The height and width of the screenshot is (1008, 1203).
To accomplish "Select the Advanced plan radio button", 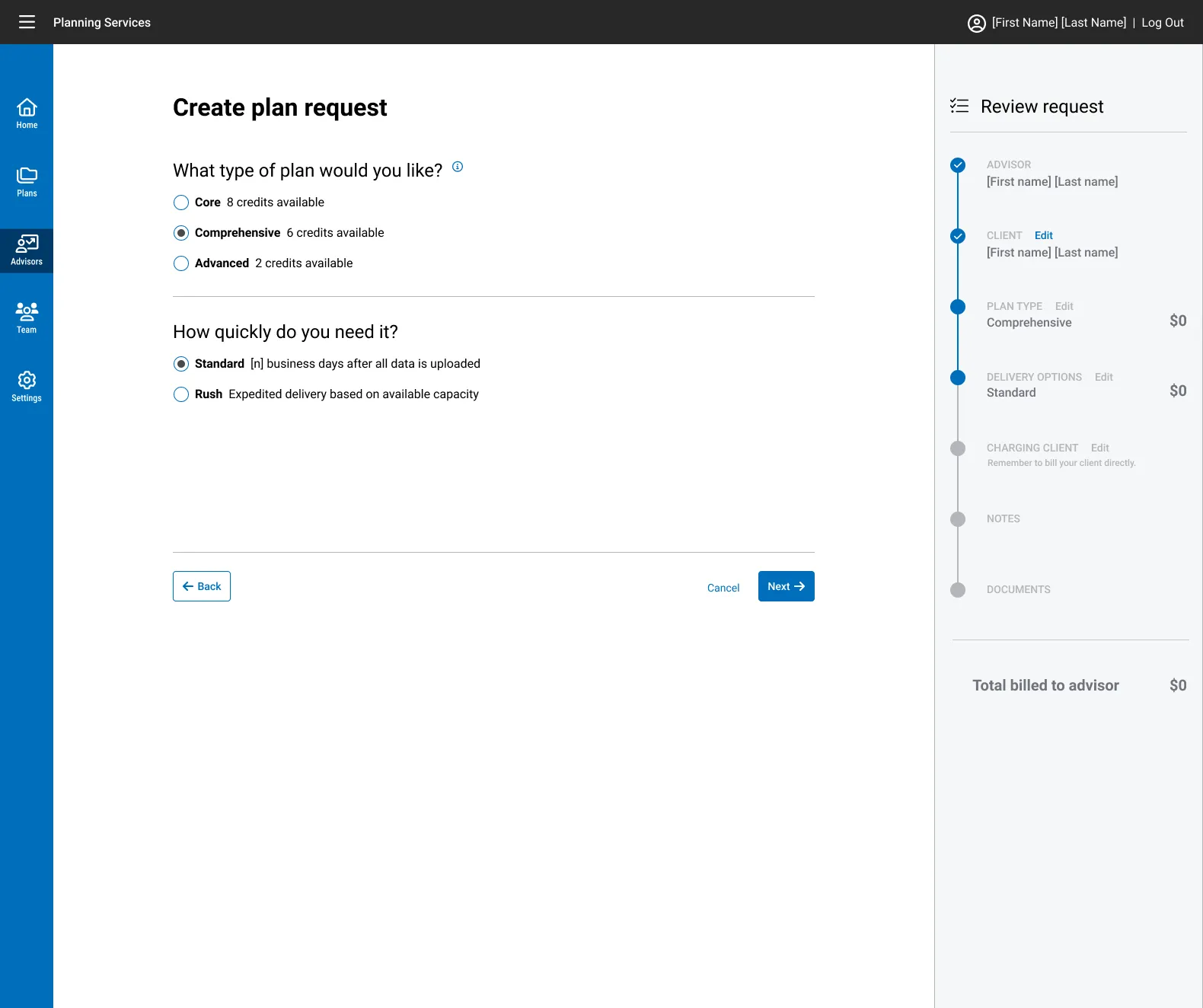I will [x=181, y=263].
